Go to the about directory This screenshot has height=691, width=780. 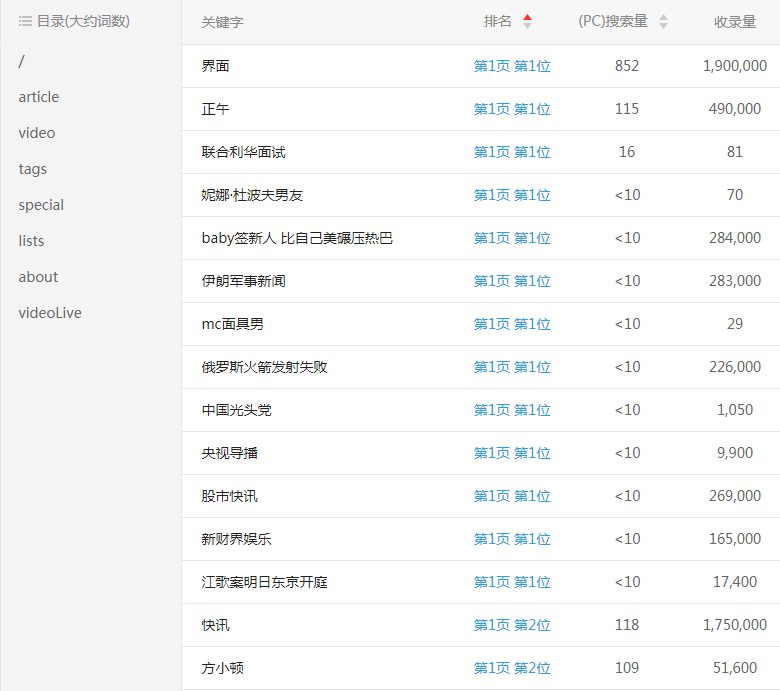(38, 277)
